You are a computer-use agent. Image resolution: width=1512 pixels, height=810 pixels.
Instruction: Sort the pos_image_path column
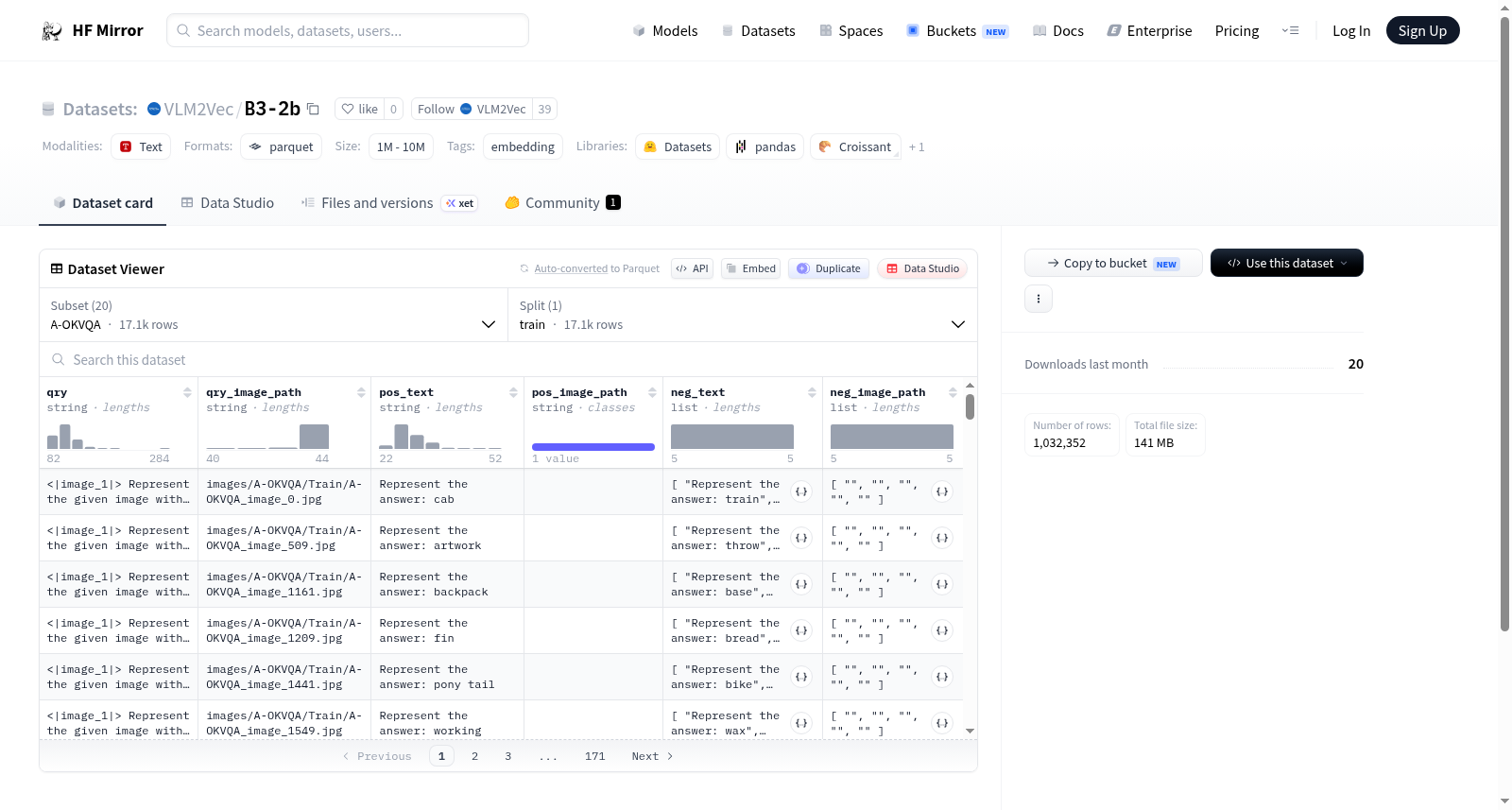[x=652, y=392]
